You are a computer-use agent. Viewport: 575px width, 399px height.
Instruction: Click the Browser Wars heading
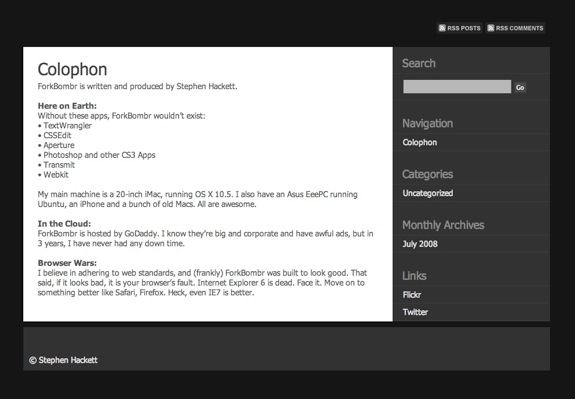pyautogui.click(x=67, y=263)
